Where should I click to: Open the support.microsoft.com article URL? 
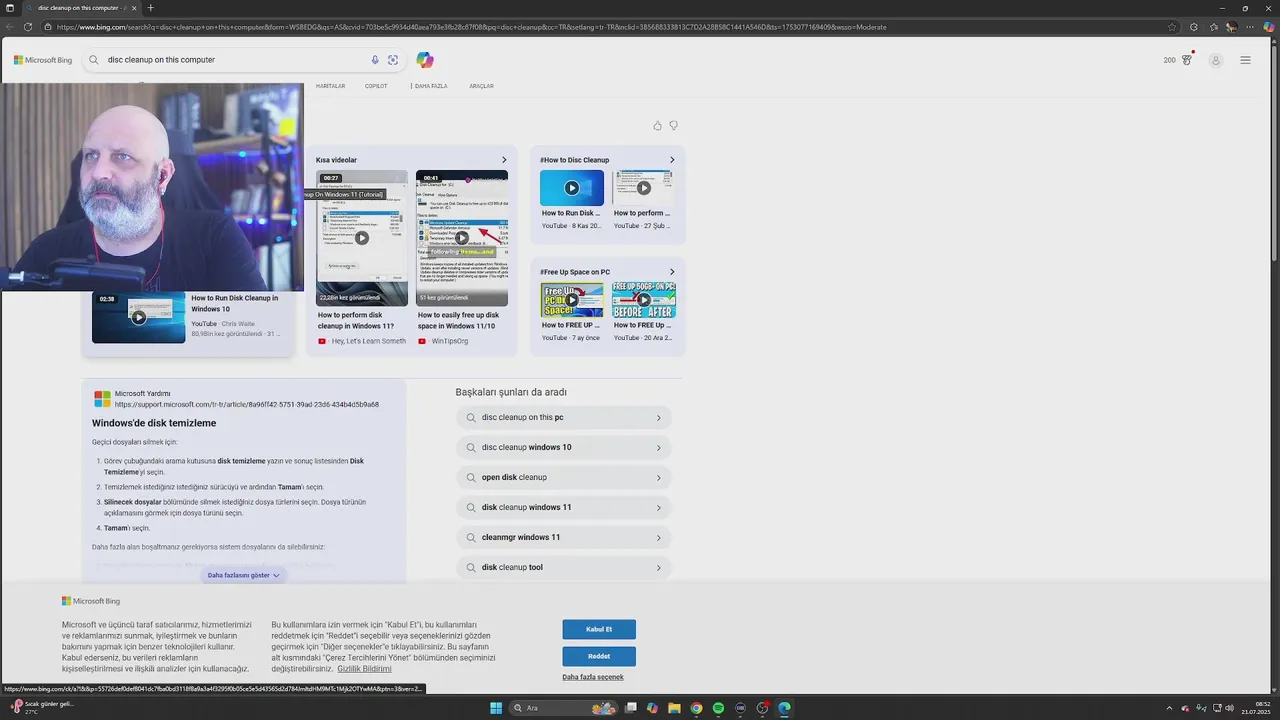tap(246, 405)
